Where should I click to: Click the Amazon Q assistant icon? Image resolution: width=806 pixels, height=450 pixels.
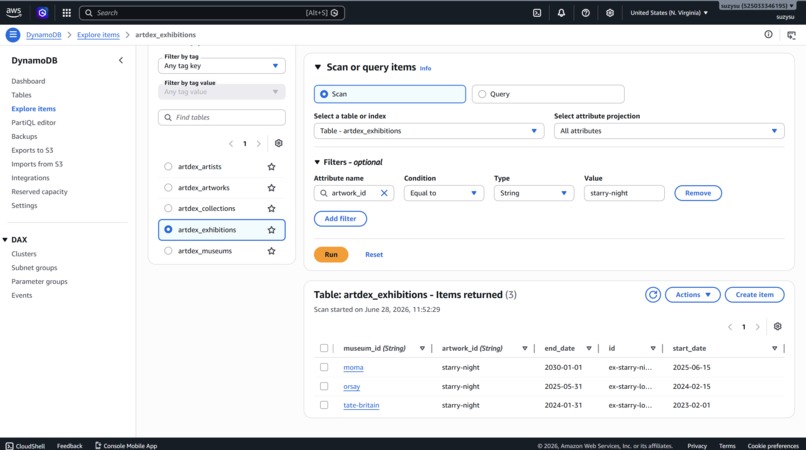(42, 13)
